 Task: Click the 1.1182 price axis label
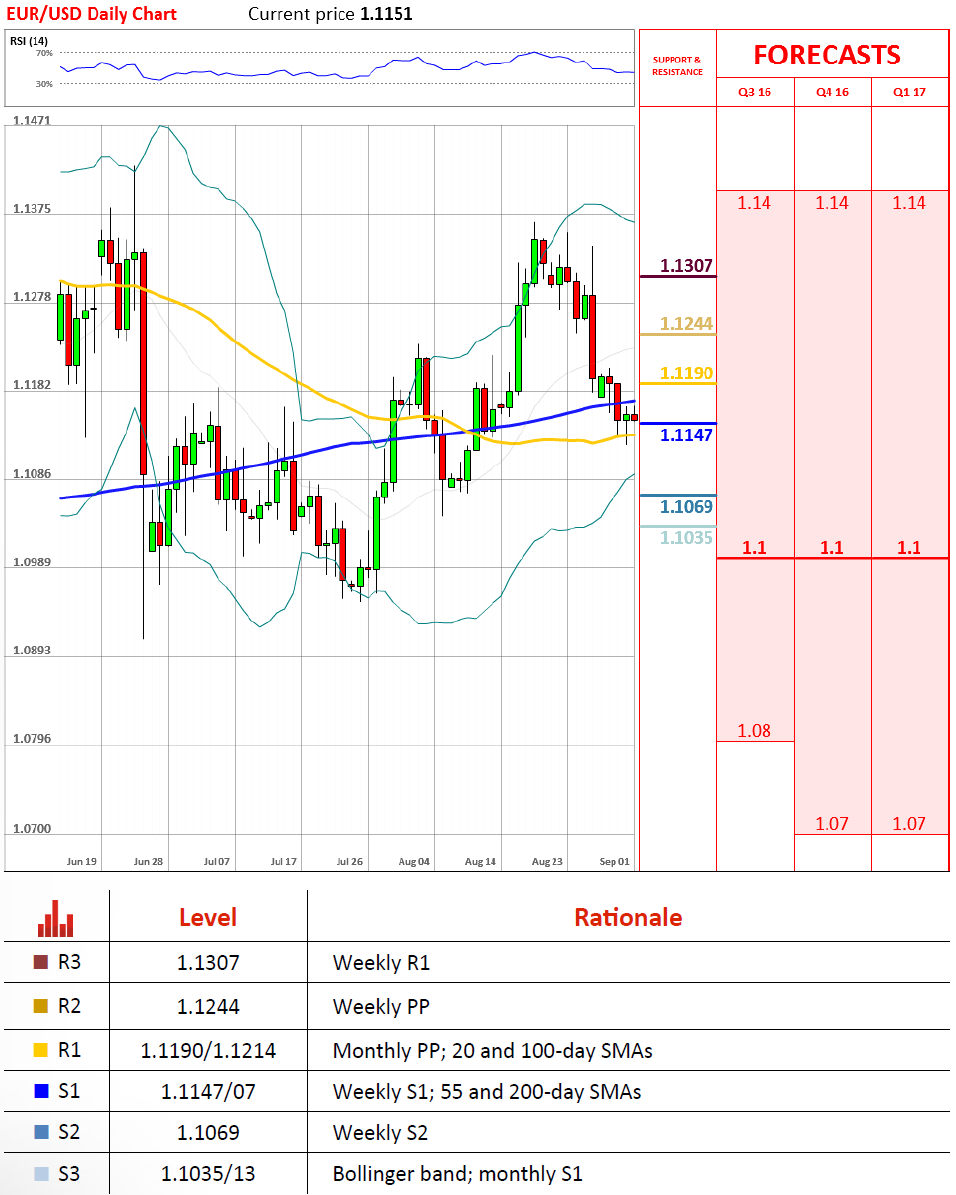(31, 385)
